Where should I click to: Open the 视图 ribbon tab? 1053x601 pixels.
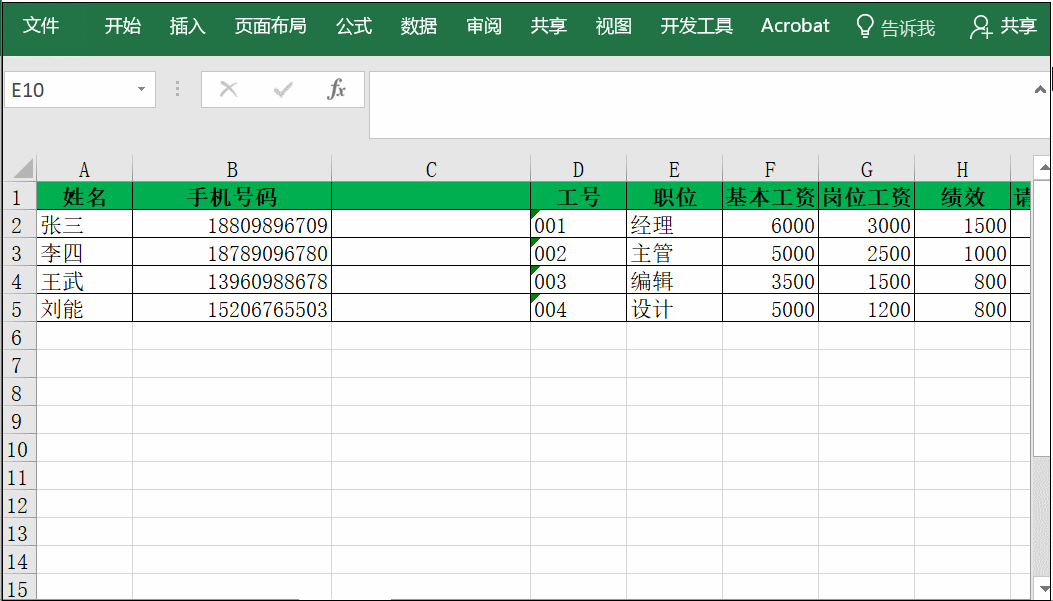pos(614,26)
